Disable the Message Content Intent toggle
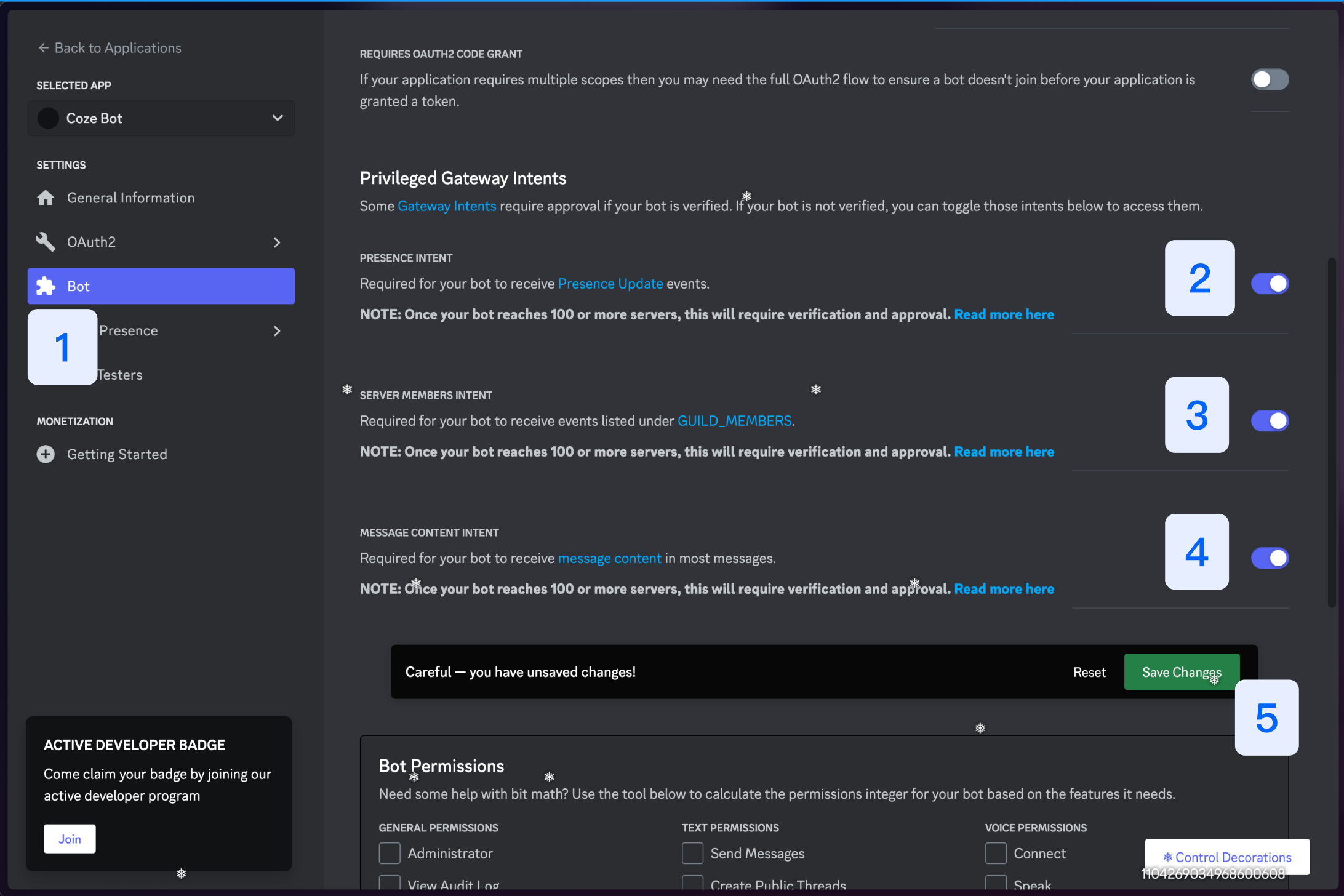The width and height of the screenshot is (1344, 896). click(x=1269, y=558)
